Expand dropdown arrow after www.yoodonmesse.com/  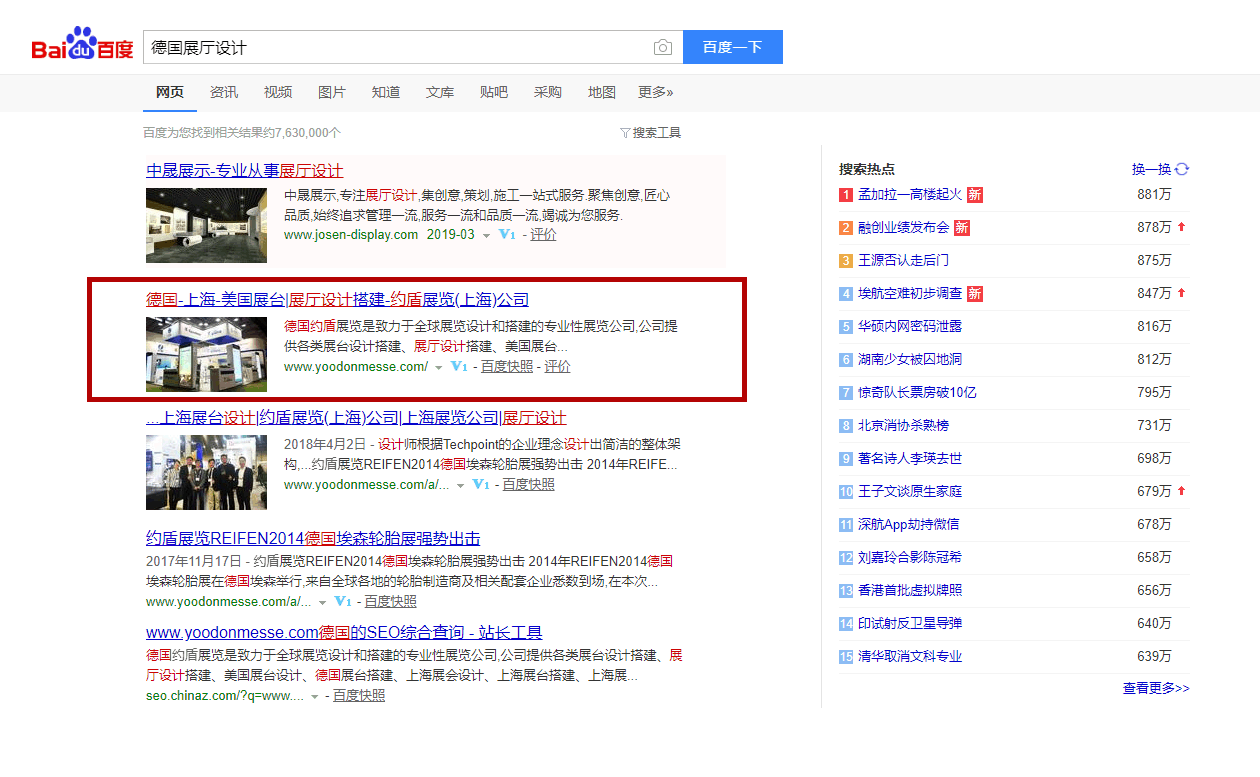tap(438, 368)
